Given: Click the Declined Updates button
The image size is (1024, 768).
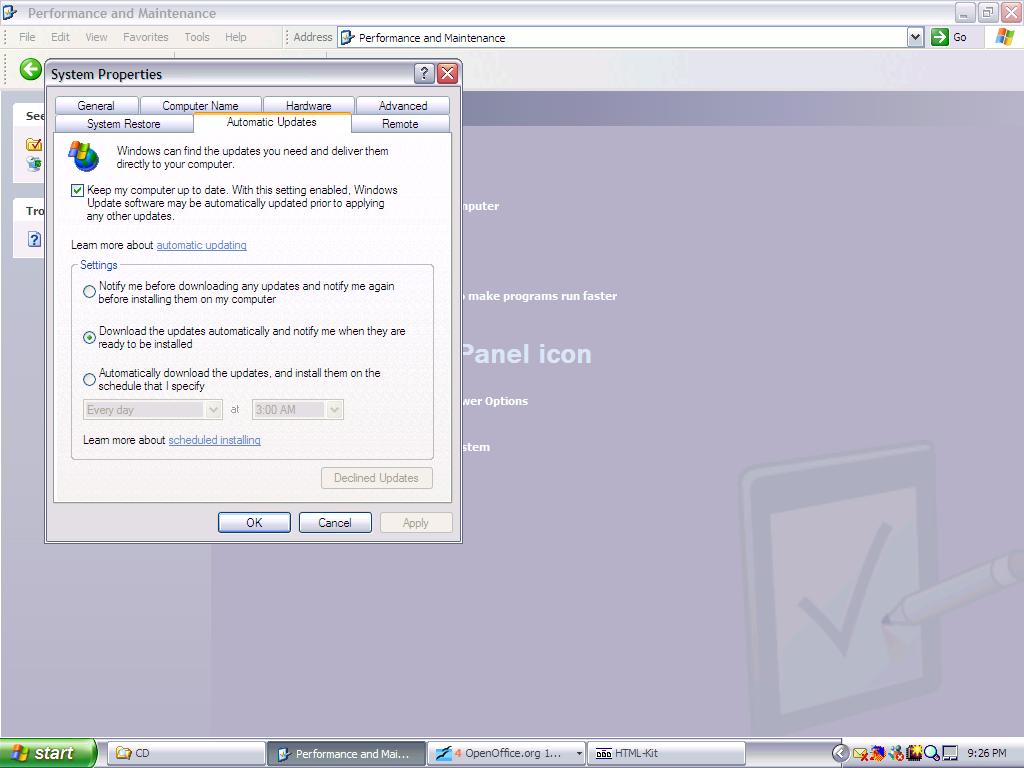Looking at the screenshot, I should tap(376, 478).
